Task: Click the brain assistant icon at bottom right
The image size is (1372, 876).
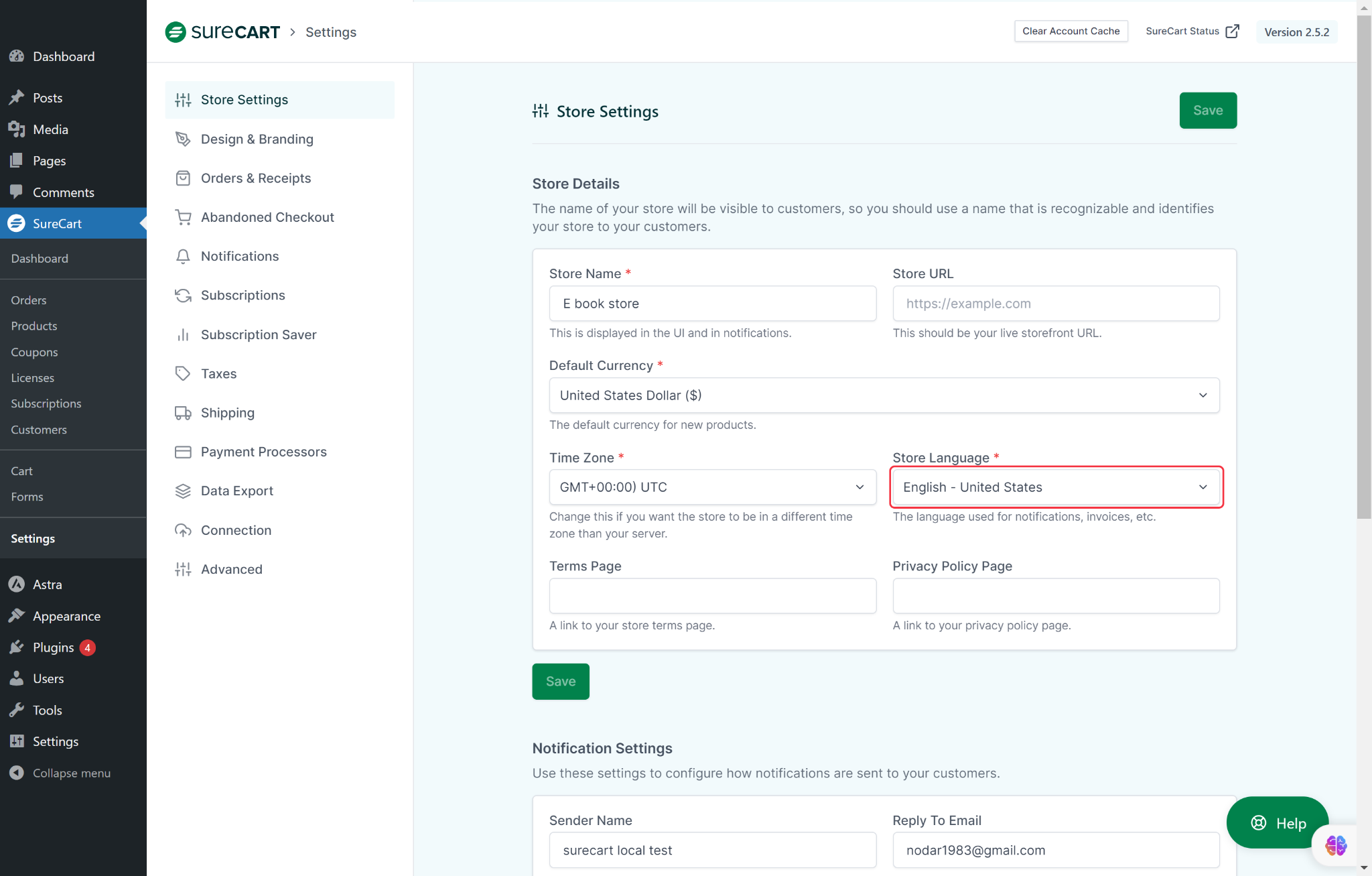Action: (1336, 845)
